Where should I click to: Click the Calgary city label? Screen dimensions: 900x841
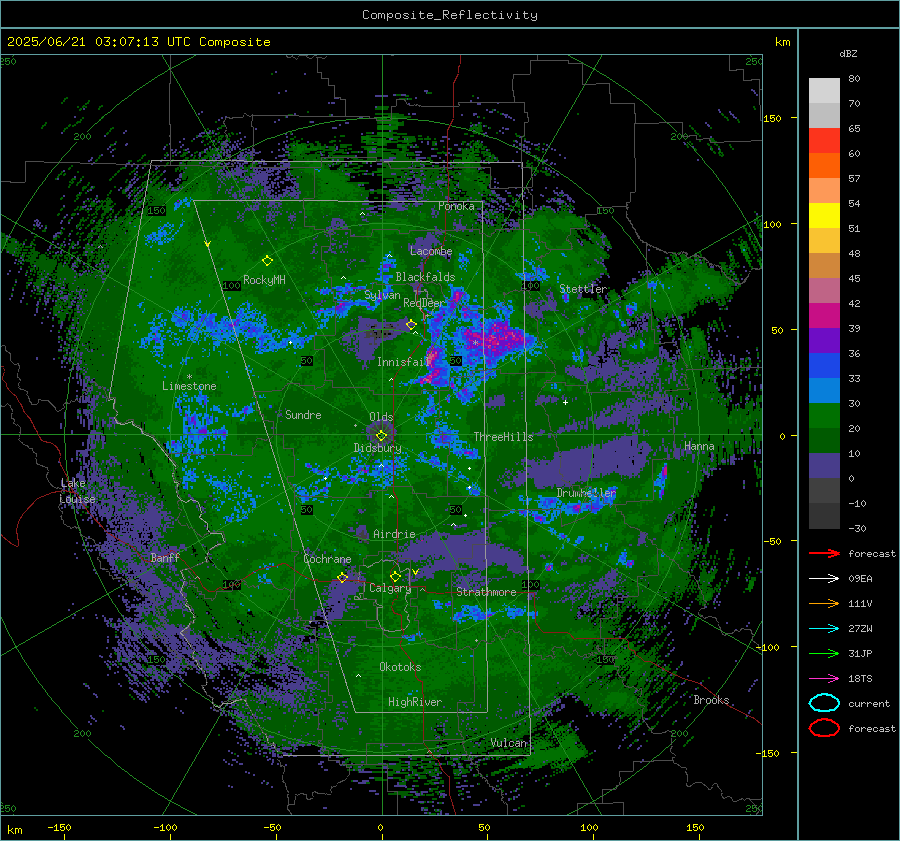click(x=390, y=588)
